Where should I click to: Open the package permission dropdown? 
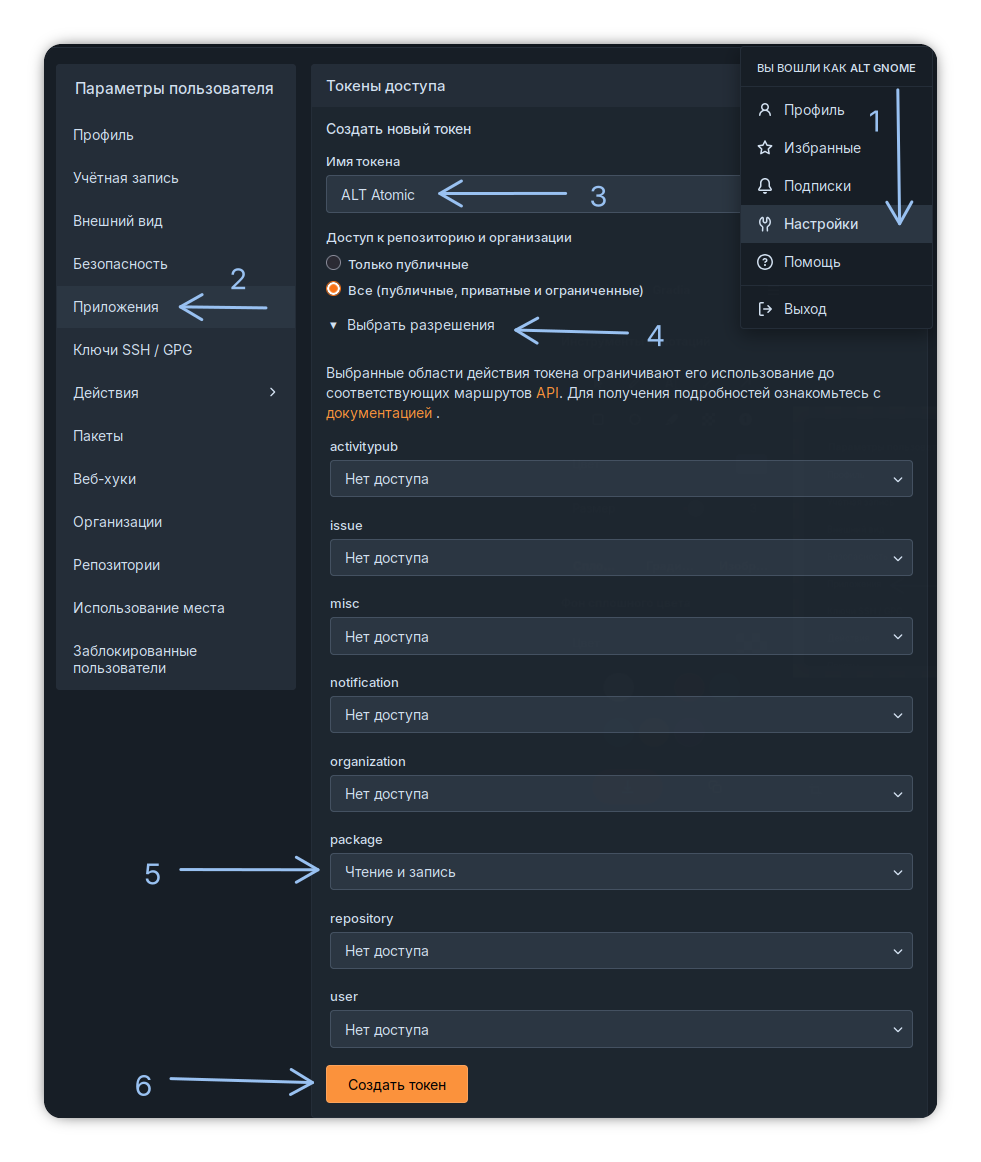pos(620,872)
